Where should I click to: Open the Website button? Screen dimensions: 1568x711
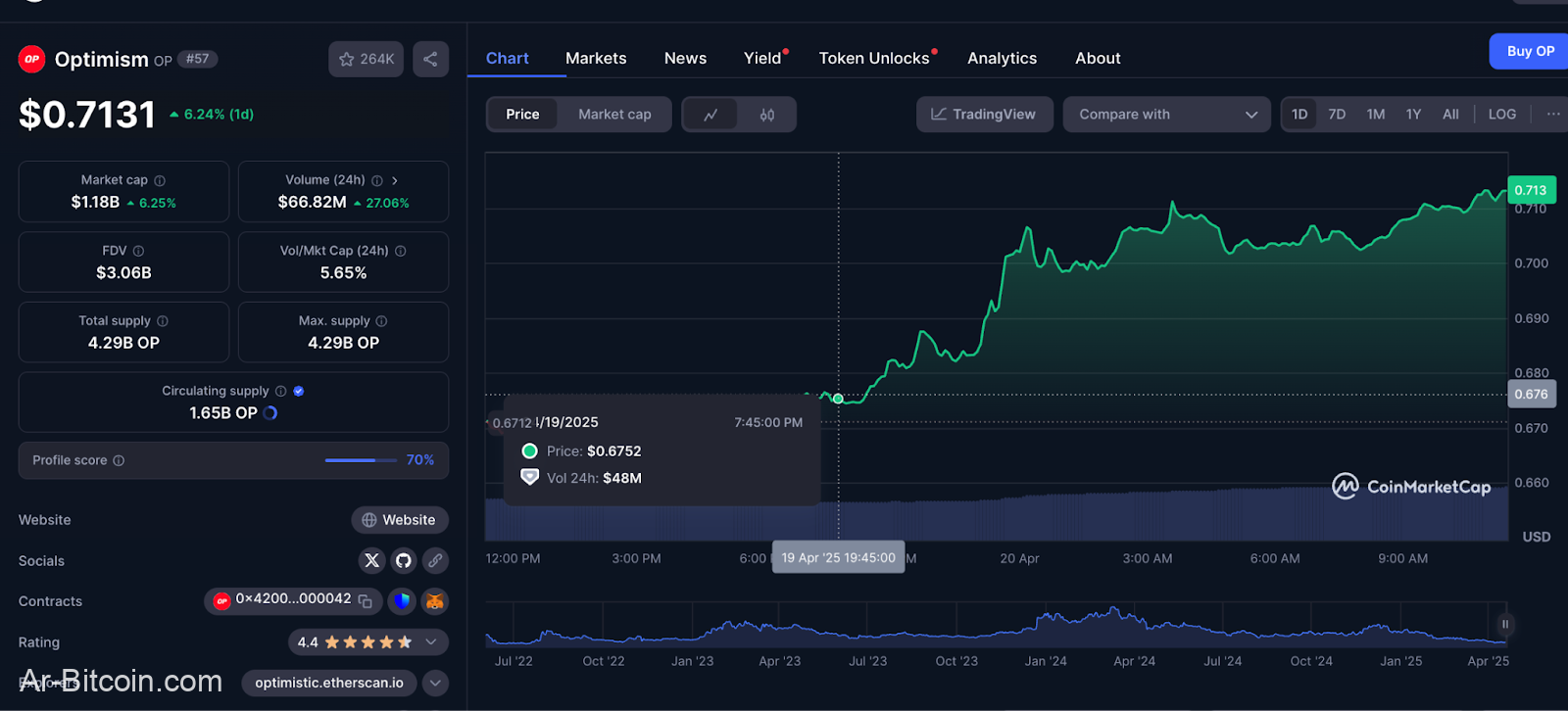pos(400,520)
